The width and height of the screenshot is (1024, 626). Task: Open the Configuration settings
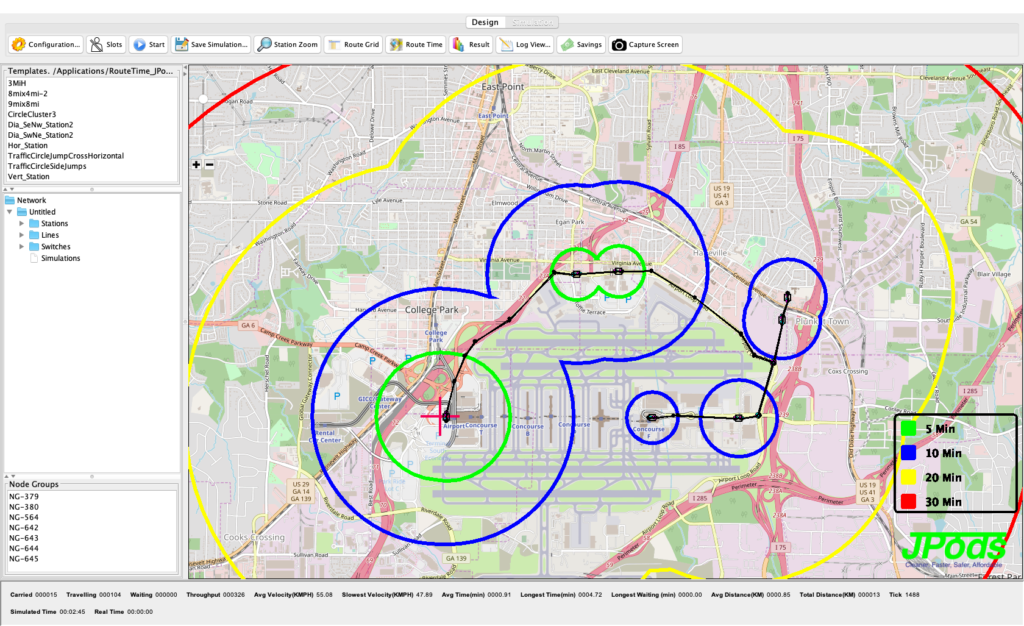tap(46, 44)
